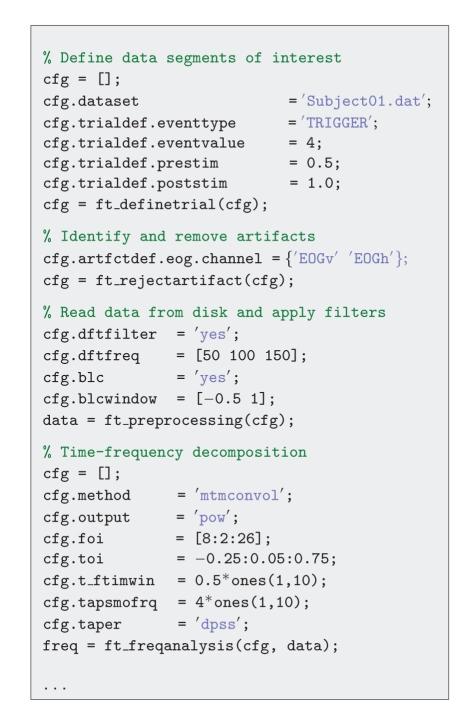474x722 pixels.
Task: Click the 'Define data segments of interest' comment
Action: tap(192, 58)
